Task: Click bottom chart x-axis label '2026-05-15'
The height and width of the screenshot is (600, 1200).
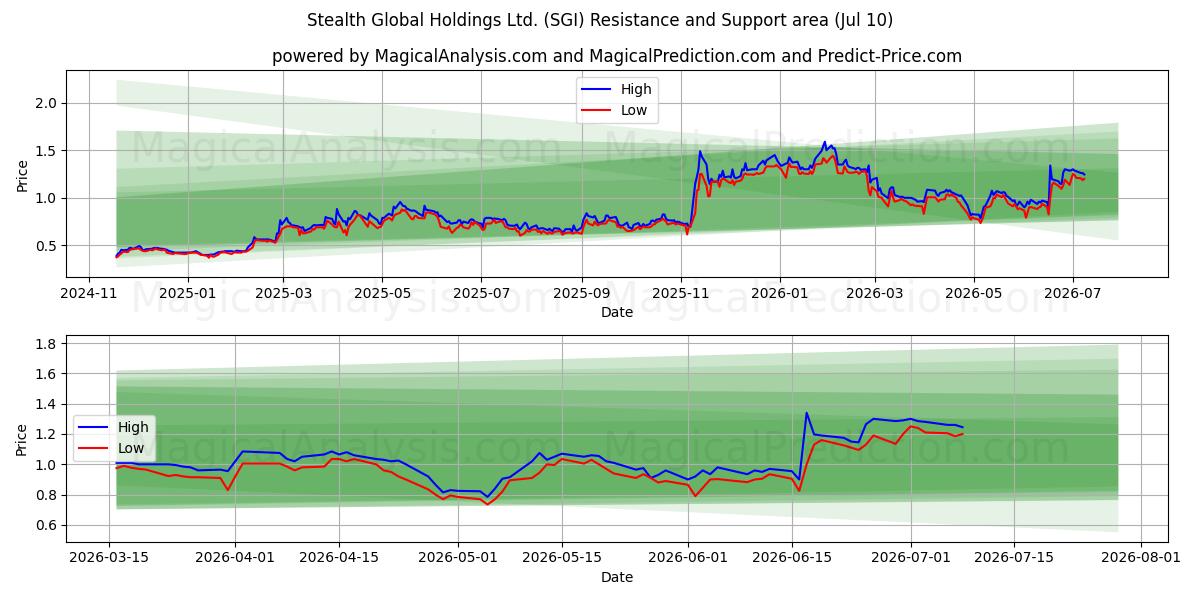Action: (561, 559)
